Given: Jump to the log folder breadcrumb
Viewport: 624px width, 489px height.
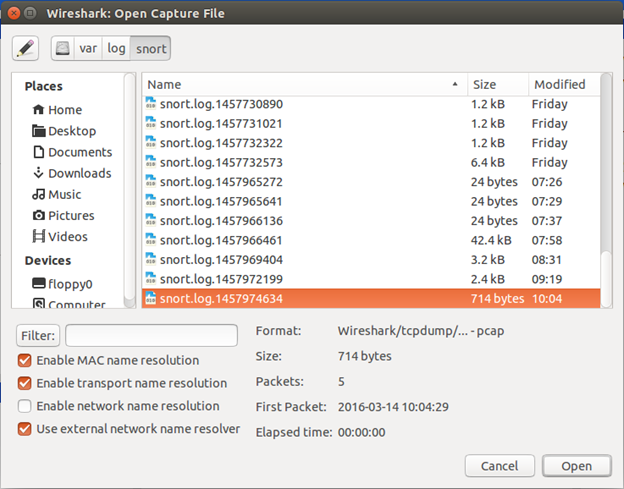Looking at the screenshot, I should point(118,47).
